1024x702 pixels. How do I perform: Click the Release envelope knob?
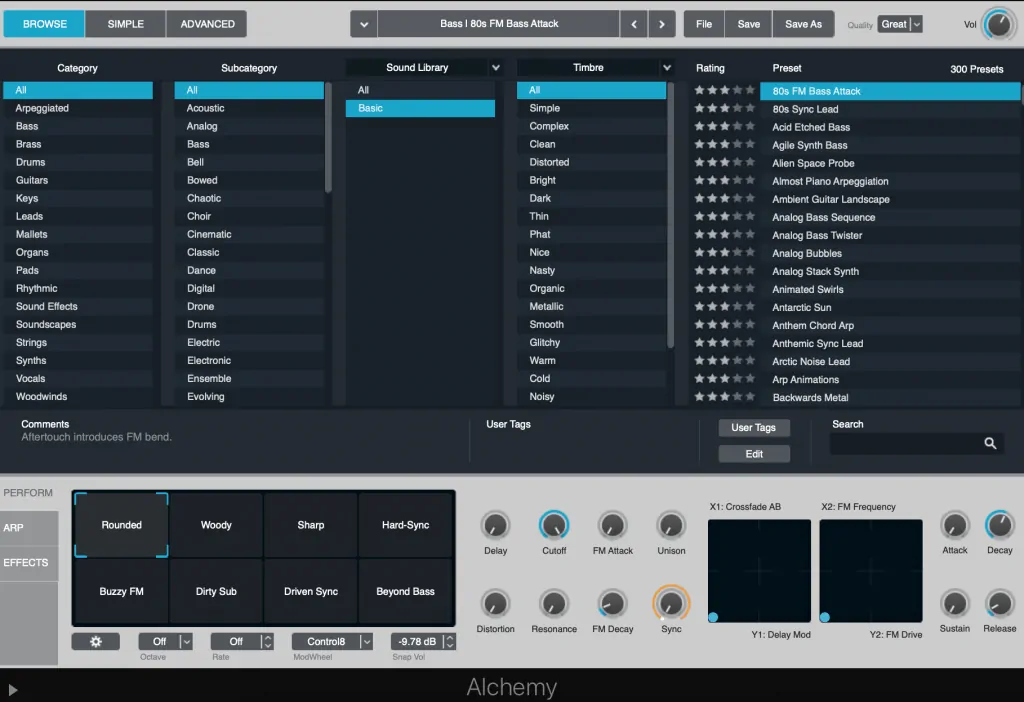click(1000, 604)
